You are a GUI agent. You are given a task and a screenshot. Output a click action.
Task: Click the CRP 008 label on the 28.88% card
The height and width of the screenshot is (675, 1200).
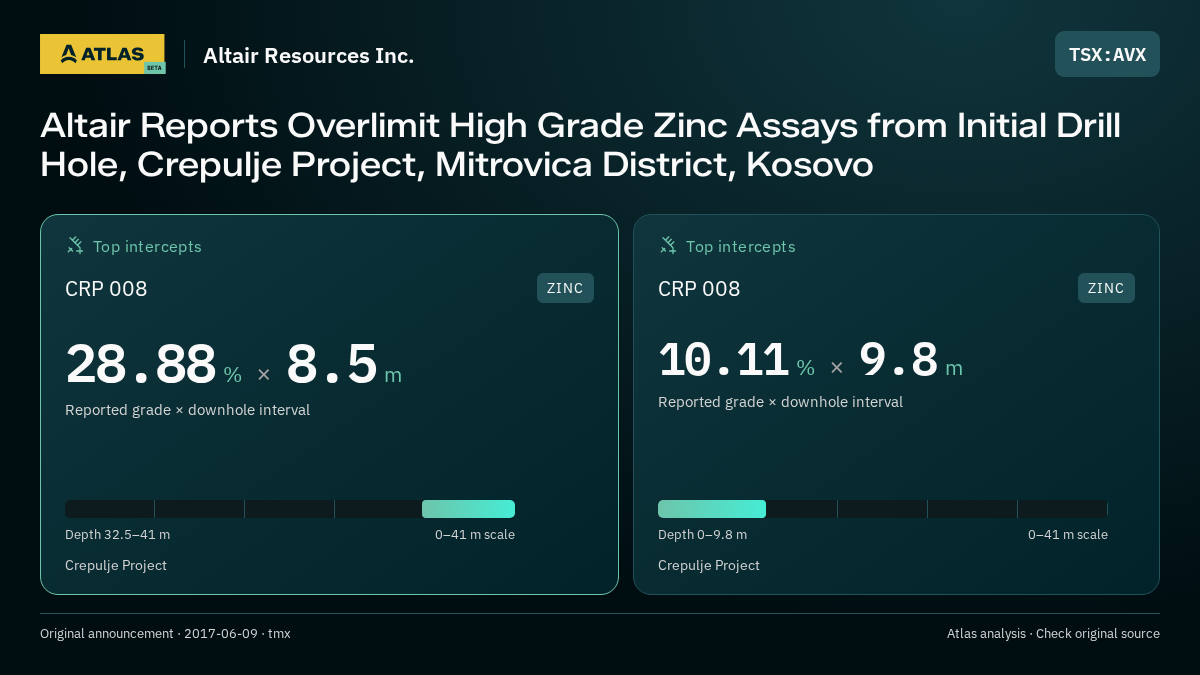(x=106, y=289)
